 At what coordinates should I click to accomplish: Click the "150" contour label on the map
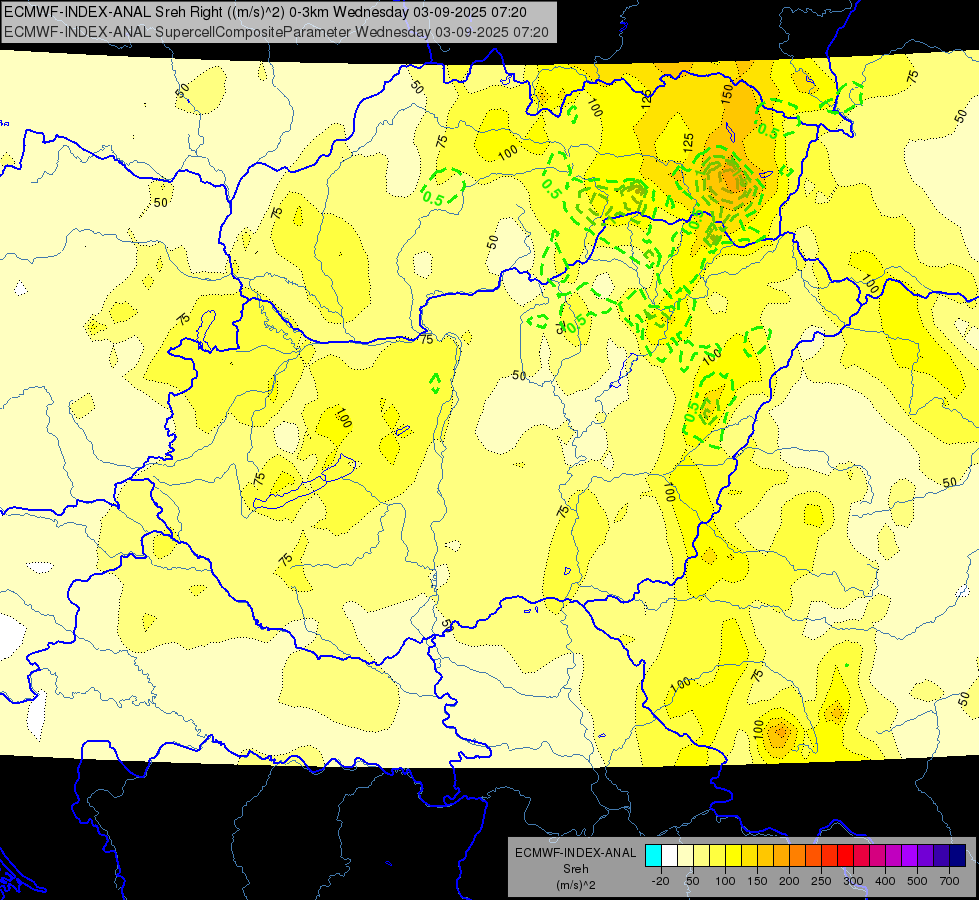click(727, 93)
